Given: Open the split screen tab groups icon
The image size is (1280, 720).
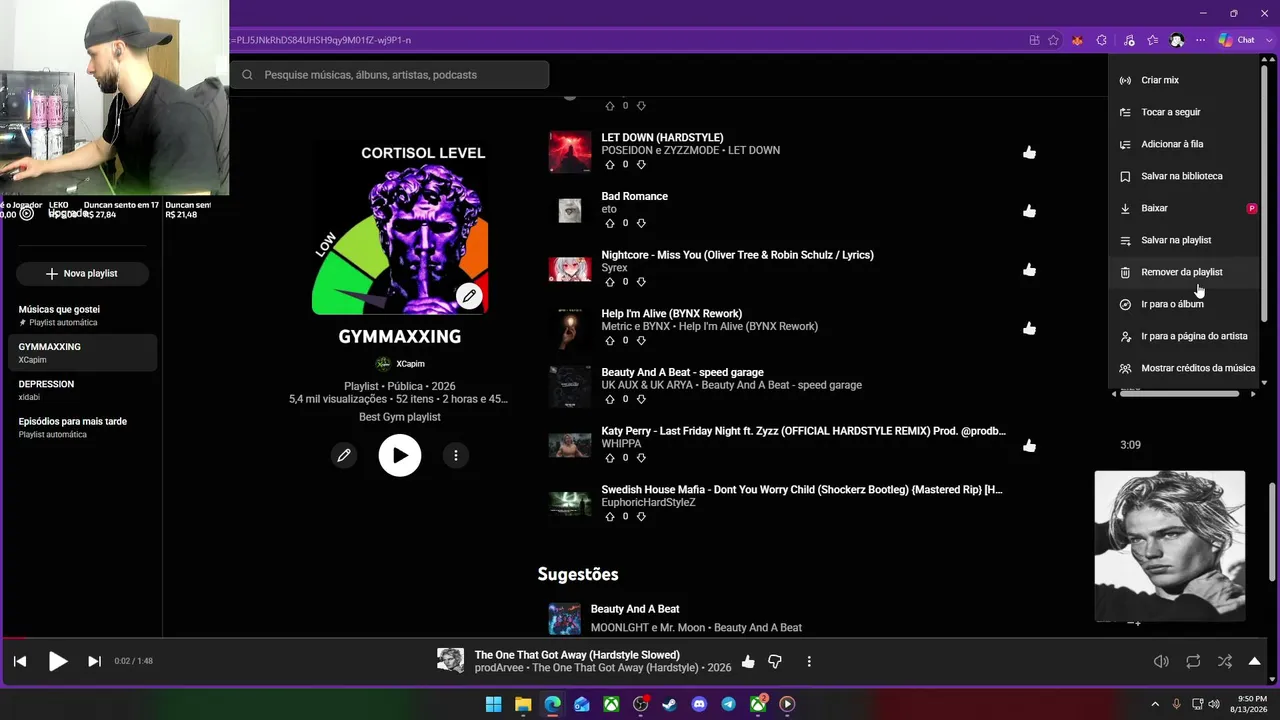Looking at the screenshot, I should click(x=1034, y=40).
